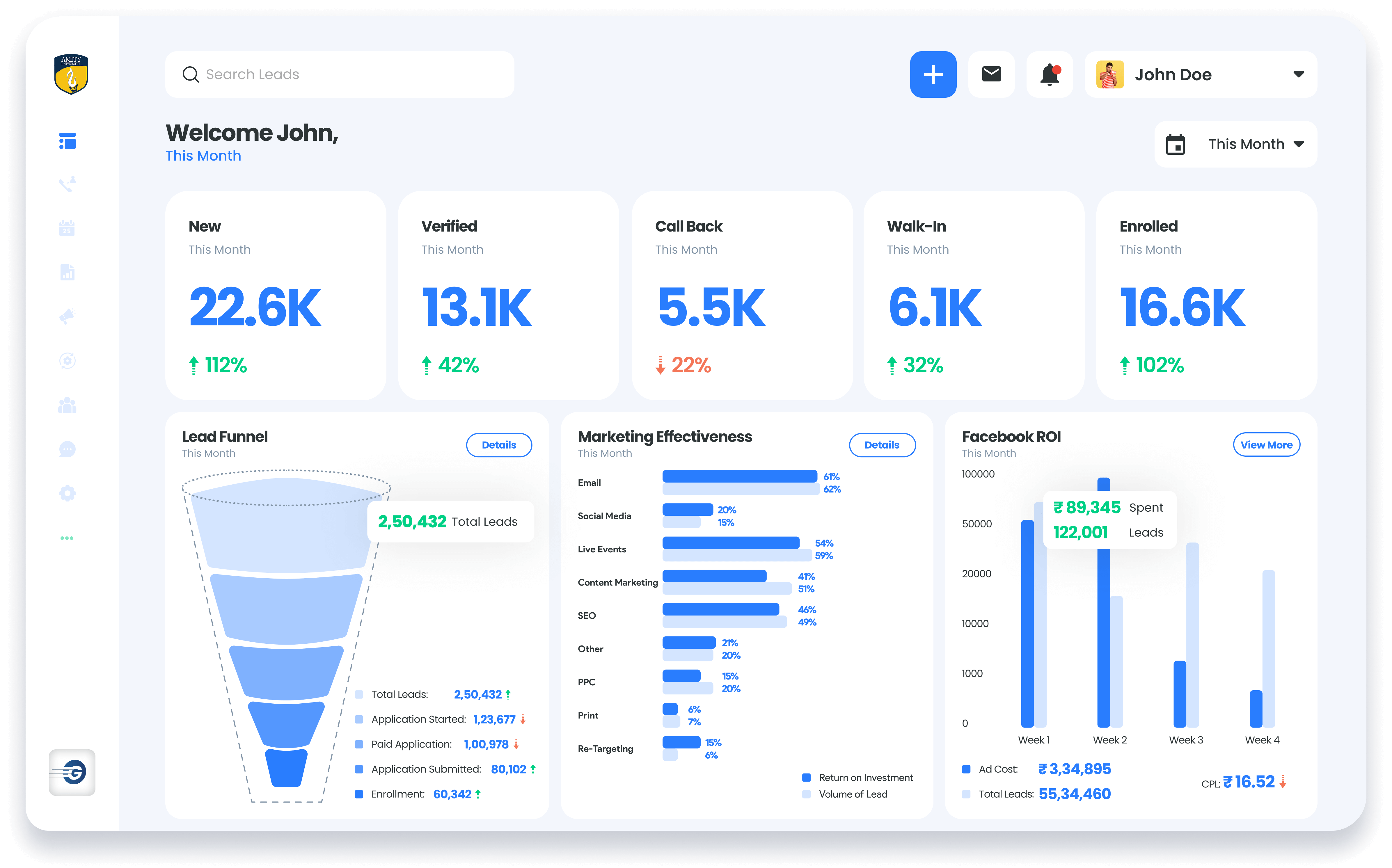The image size is (1392, 868).
Task: Click the automation gear-cycle sidebar icon
Action: point(67,360)
